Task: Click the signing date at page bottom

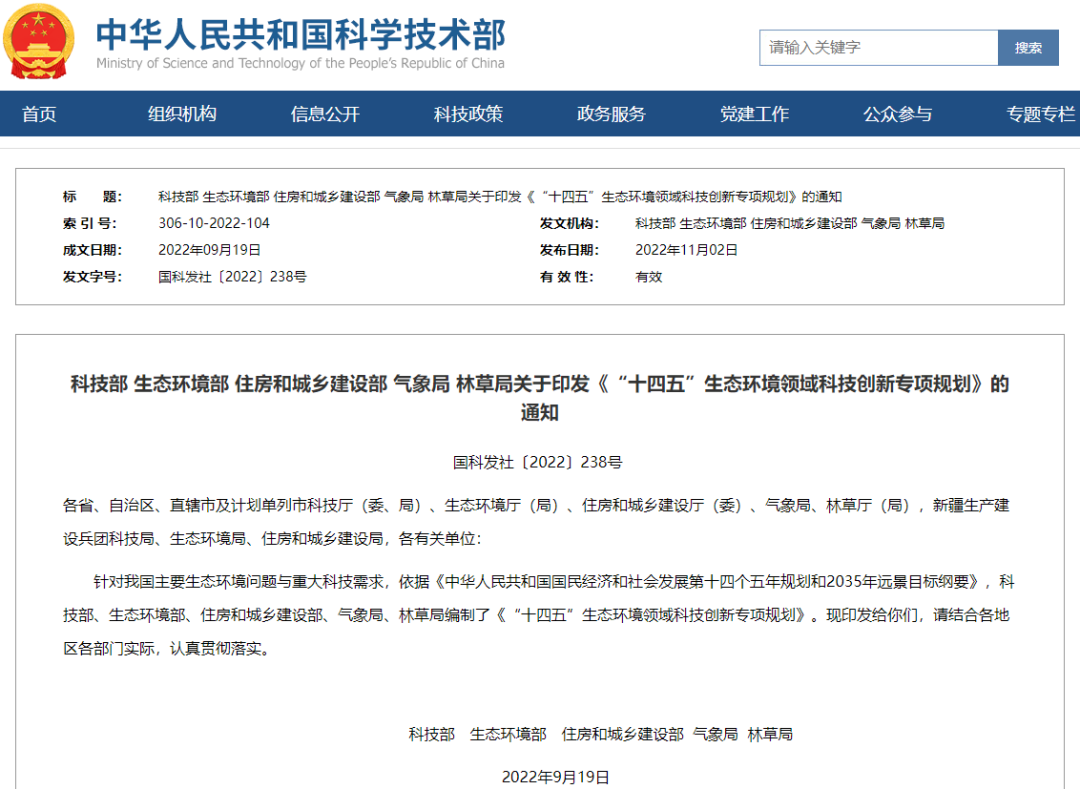Action: pyautogui.click(x=555, y=776)
